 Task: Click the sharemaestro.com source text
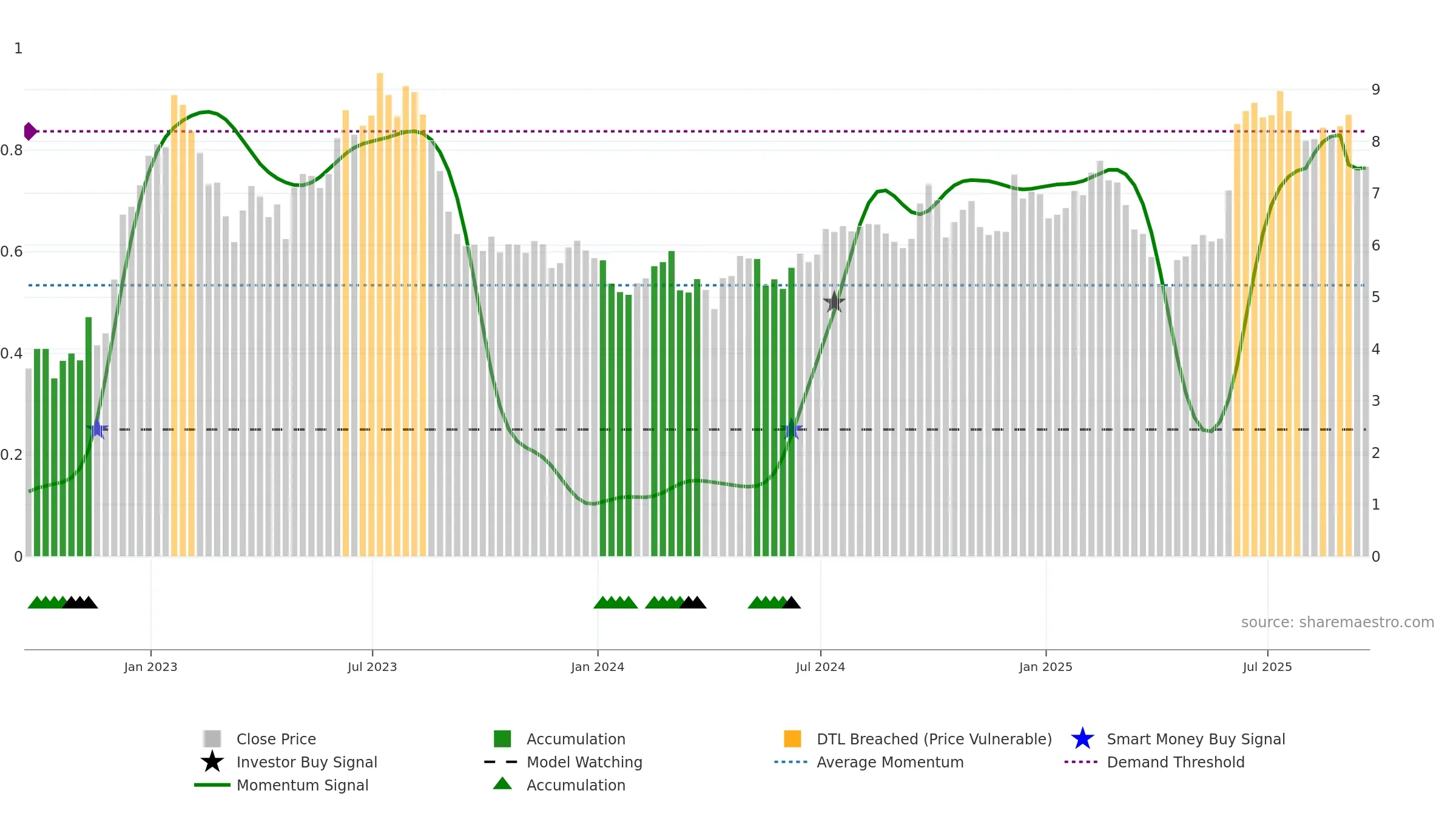tap(1337, 622)
